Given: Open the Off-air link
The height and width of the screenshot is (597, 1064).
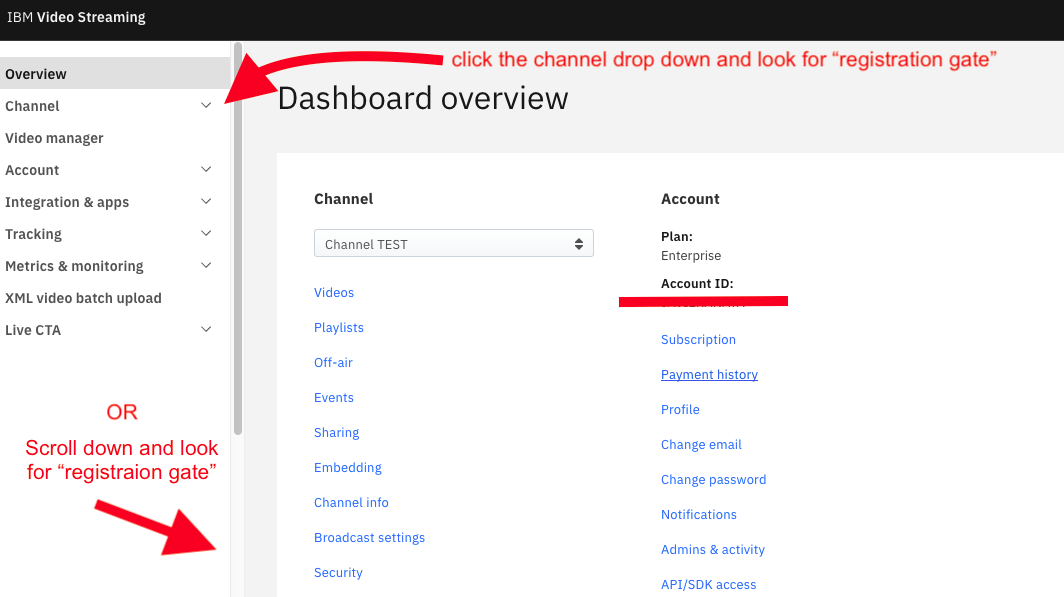Looking at the screenshot, I should pyautogui.click(x=333, y=362).
